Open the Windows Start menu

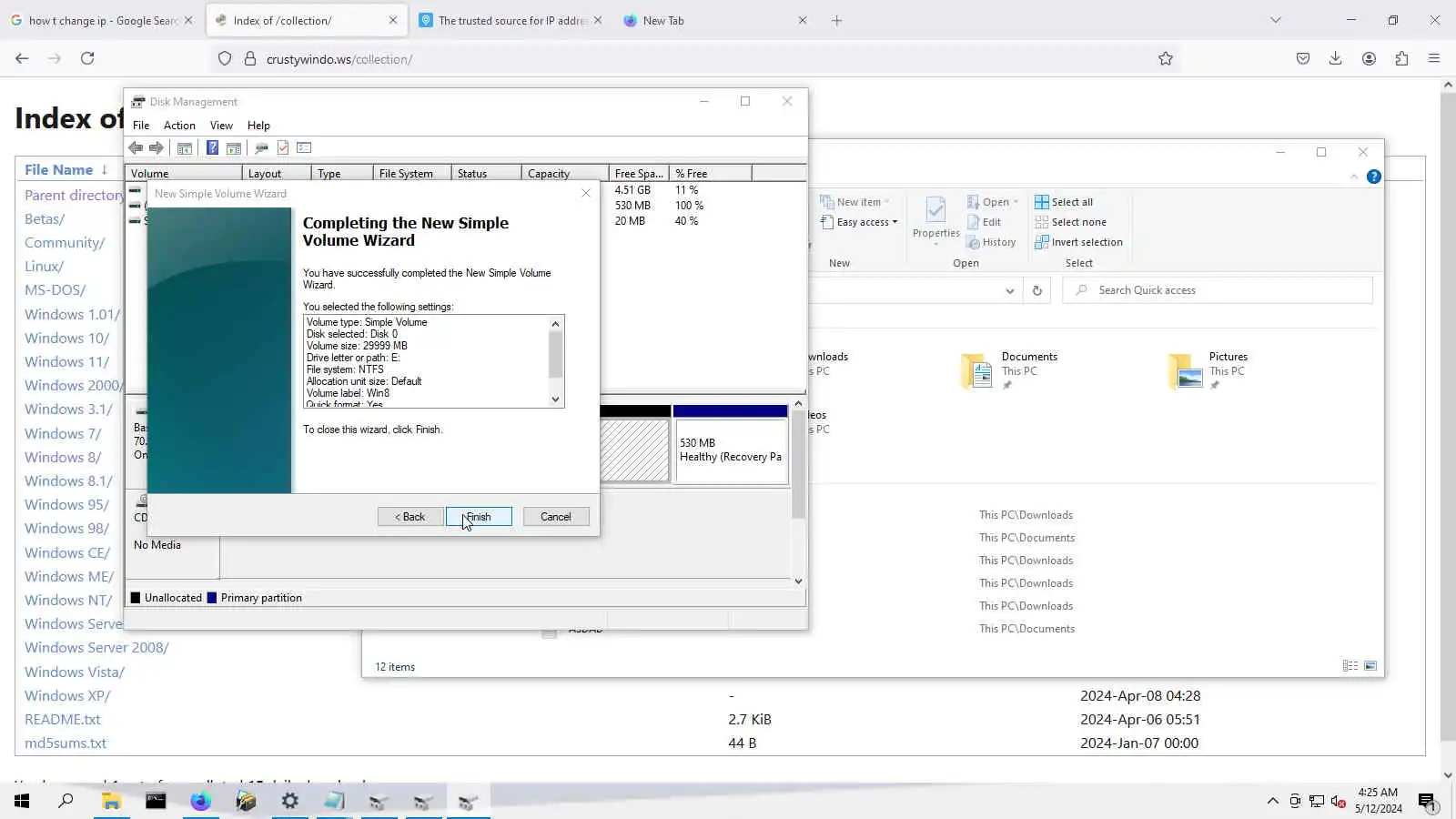pyautogui.click(x=22, y=801)
